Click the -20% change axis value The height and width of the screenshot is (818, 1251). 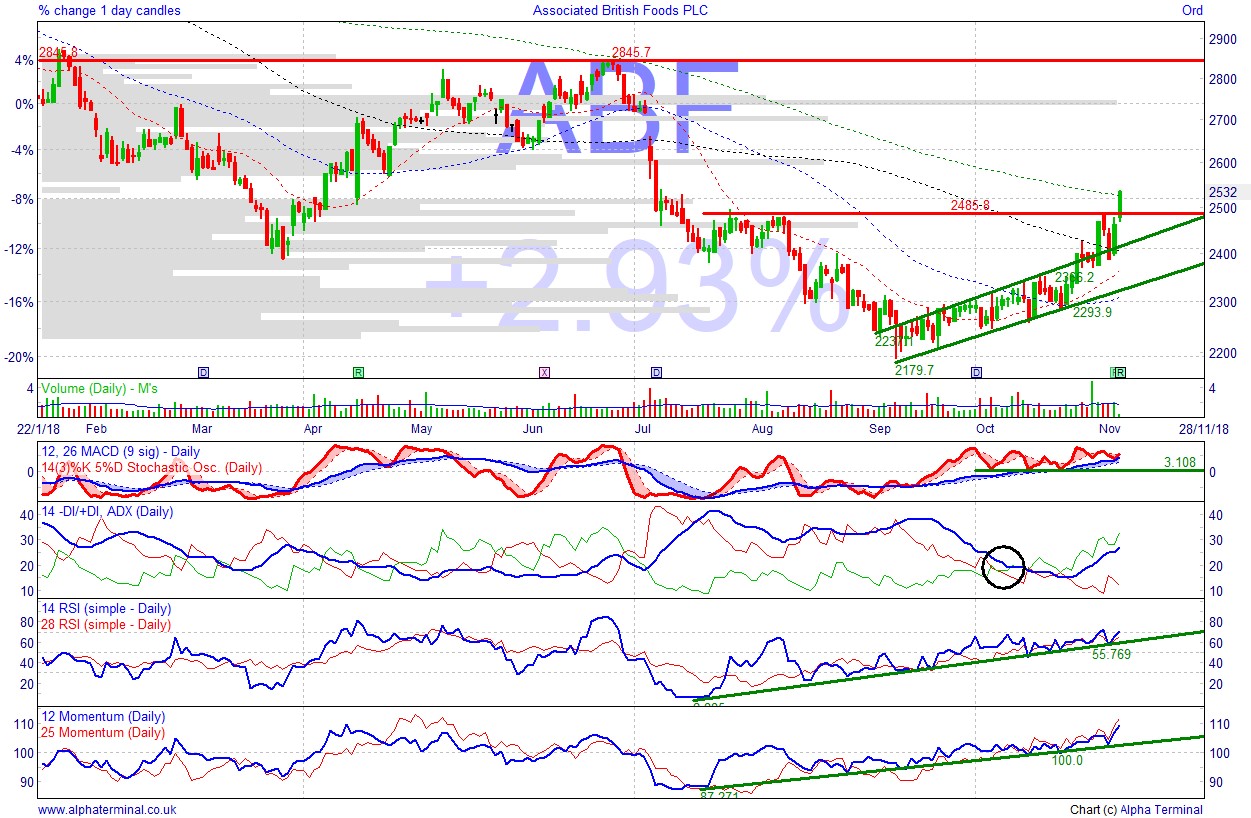click(20, 357)
